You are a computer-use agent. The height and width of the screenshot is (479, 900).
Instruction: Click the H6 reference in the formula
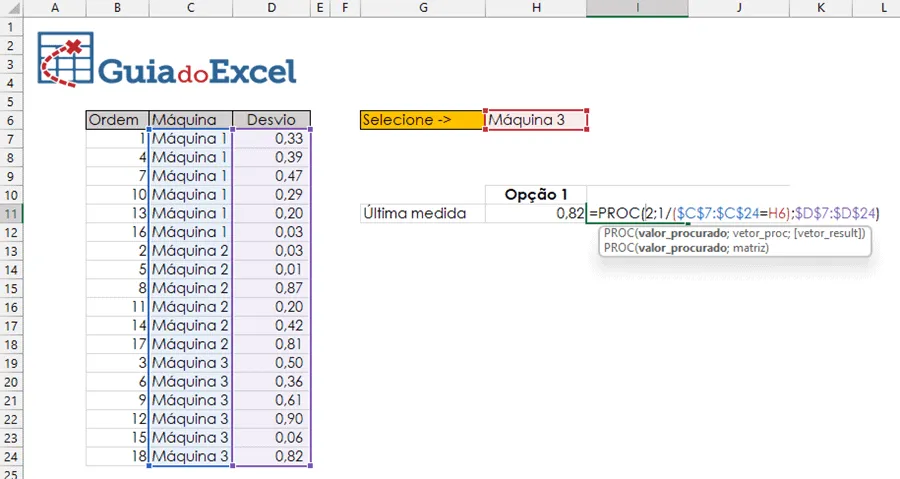tap(778, 213)
